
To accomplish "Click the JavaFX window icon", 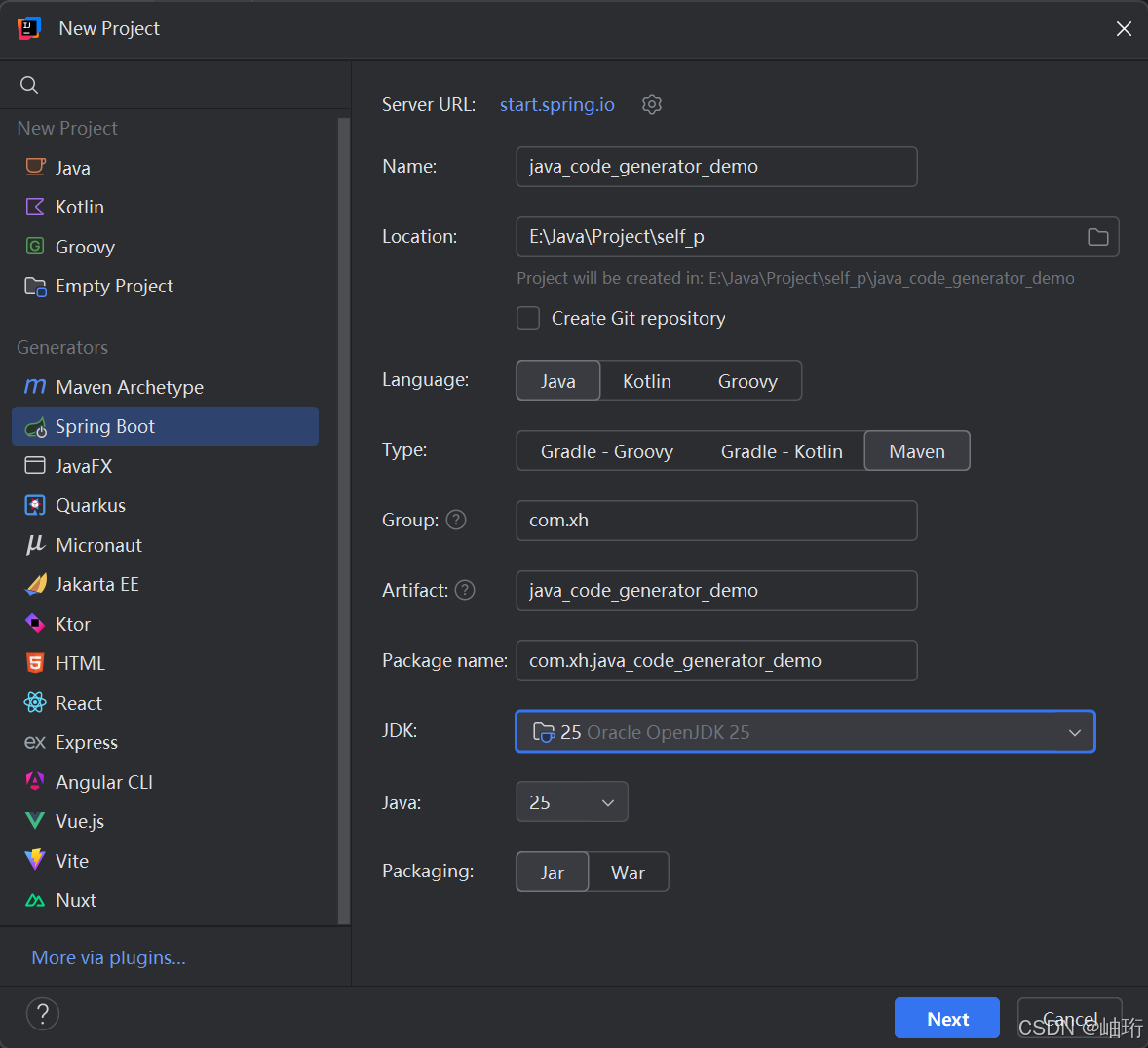I will (x=35, y=466).
